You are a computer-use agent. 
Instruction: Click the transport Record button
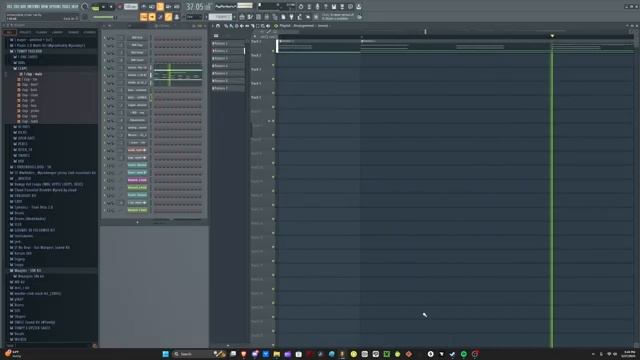[120, 7]
